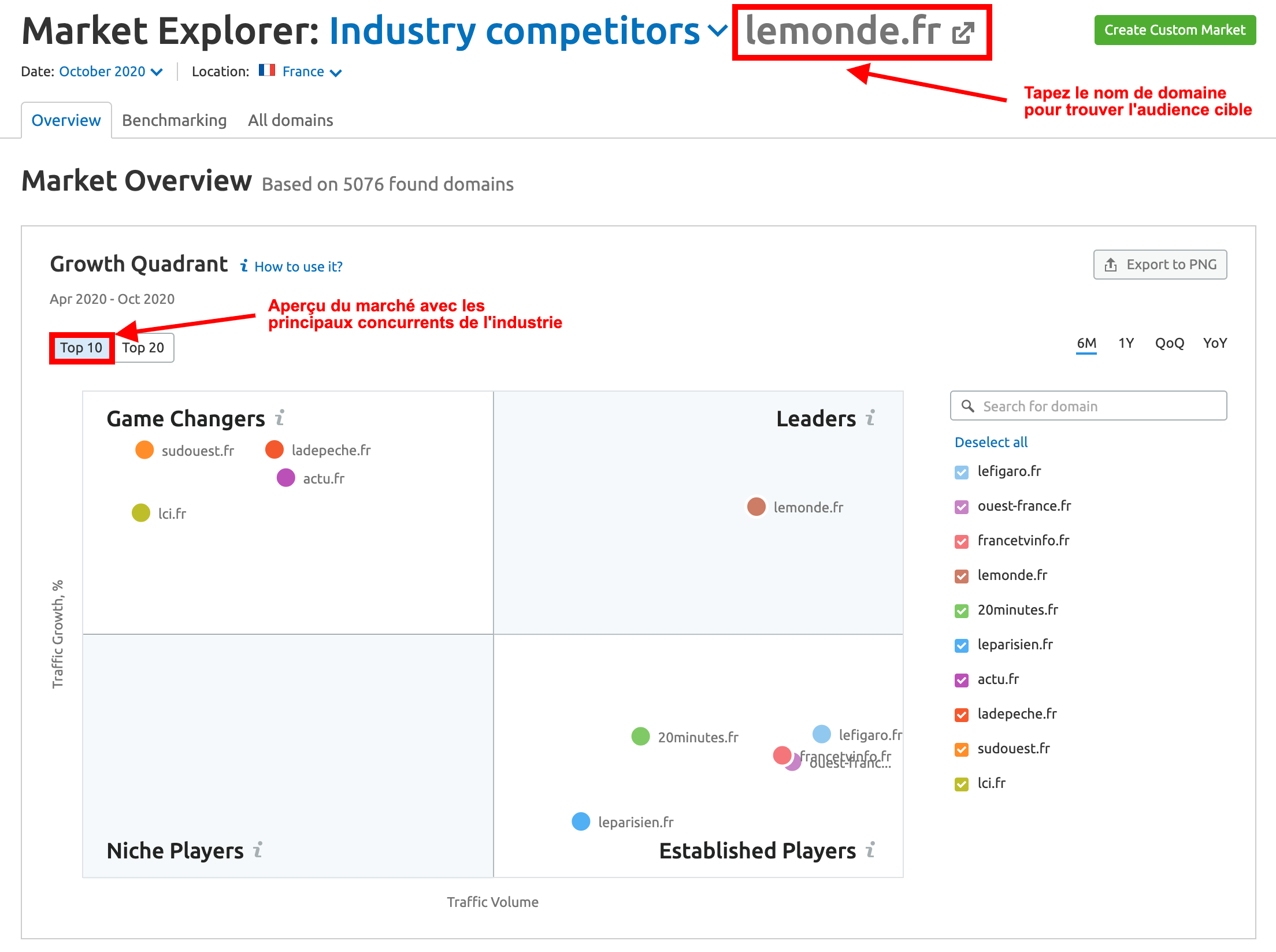Click the Niche Players info icon
1276x952 pixels.
pos(258,850)
